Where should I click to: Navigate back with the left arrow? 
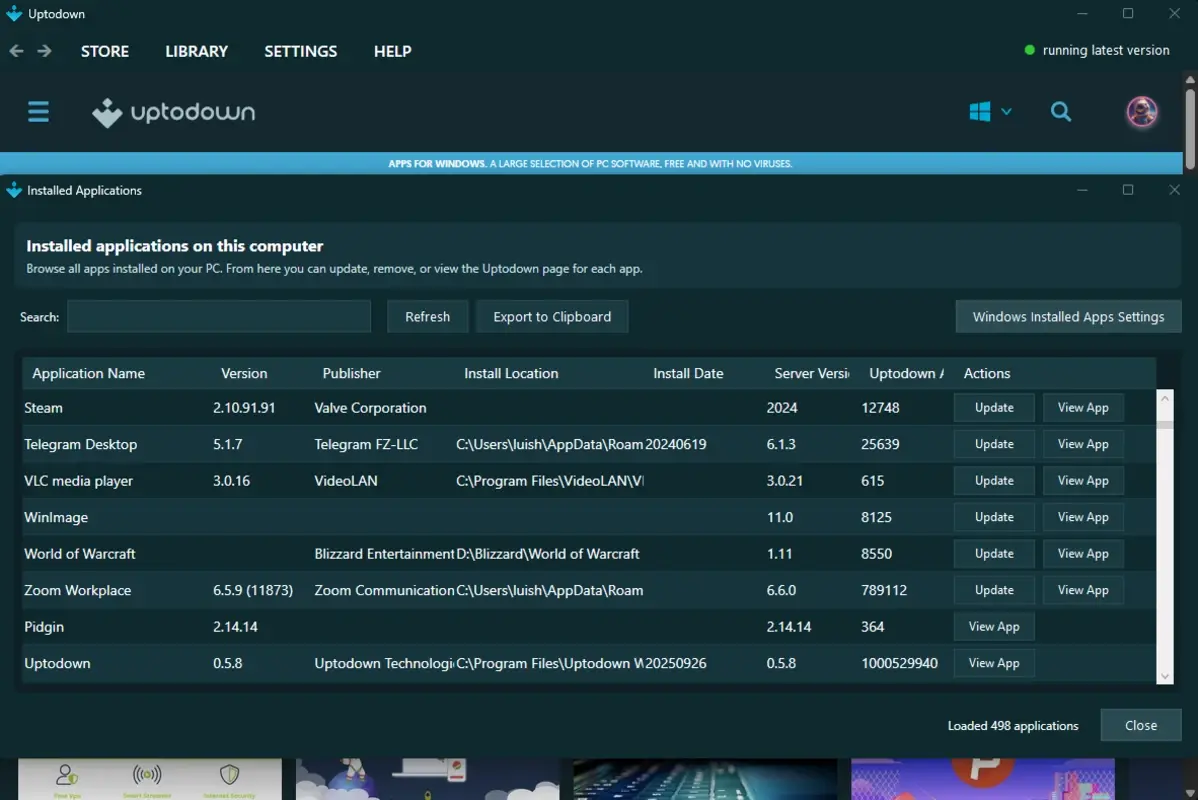click(x=16, y=50)
